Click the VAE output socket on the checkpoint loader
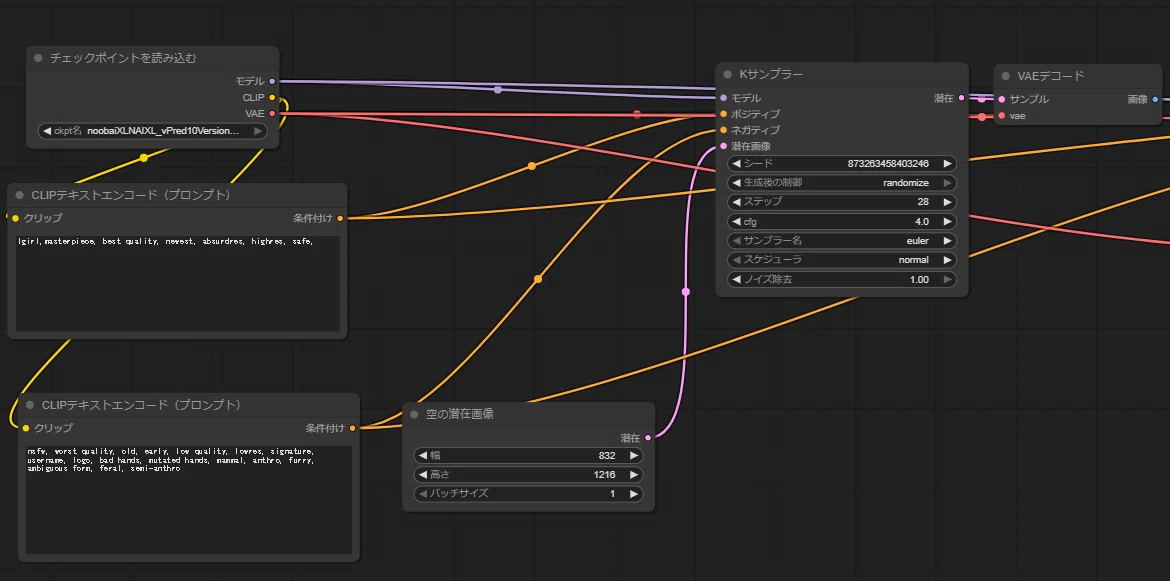 coord(272,113)
